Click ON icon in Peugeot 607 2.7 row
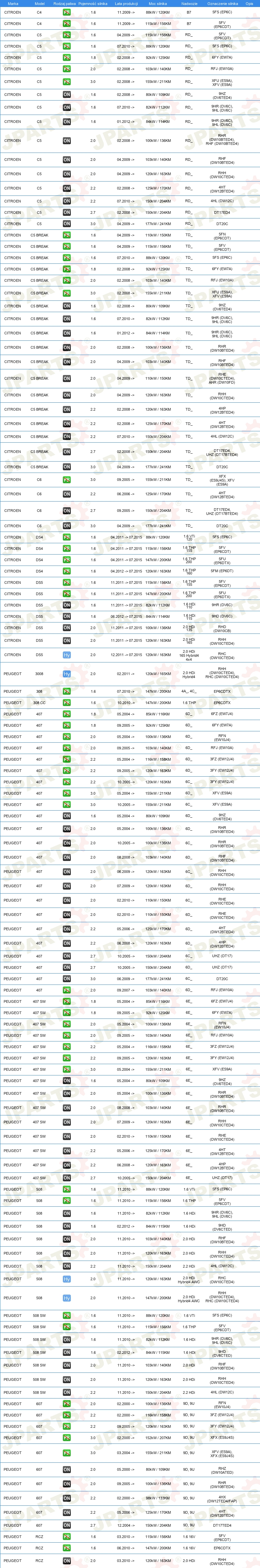260x1568 pixels. (67, 1525)
